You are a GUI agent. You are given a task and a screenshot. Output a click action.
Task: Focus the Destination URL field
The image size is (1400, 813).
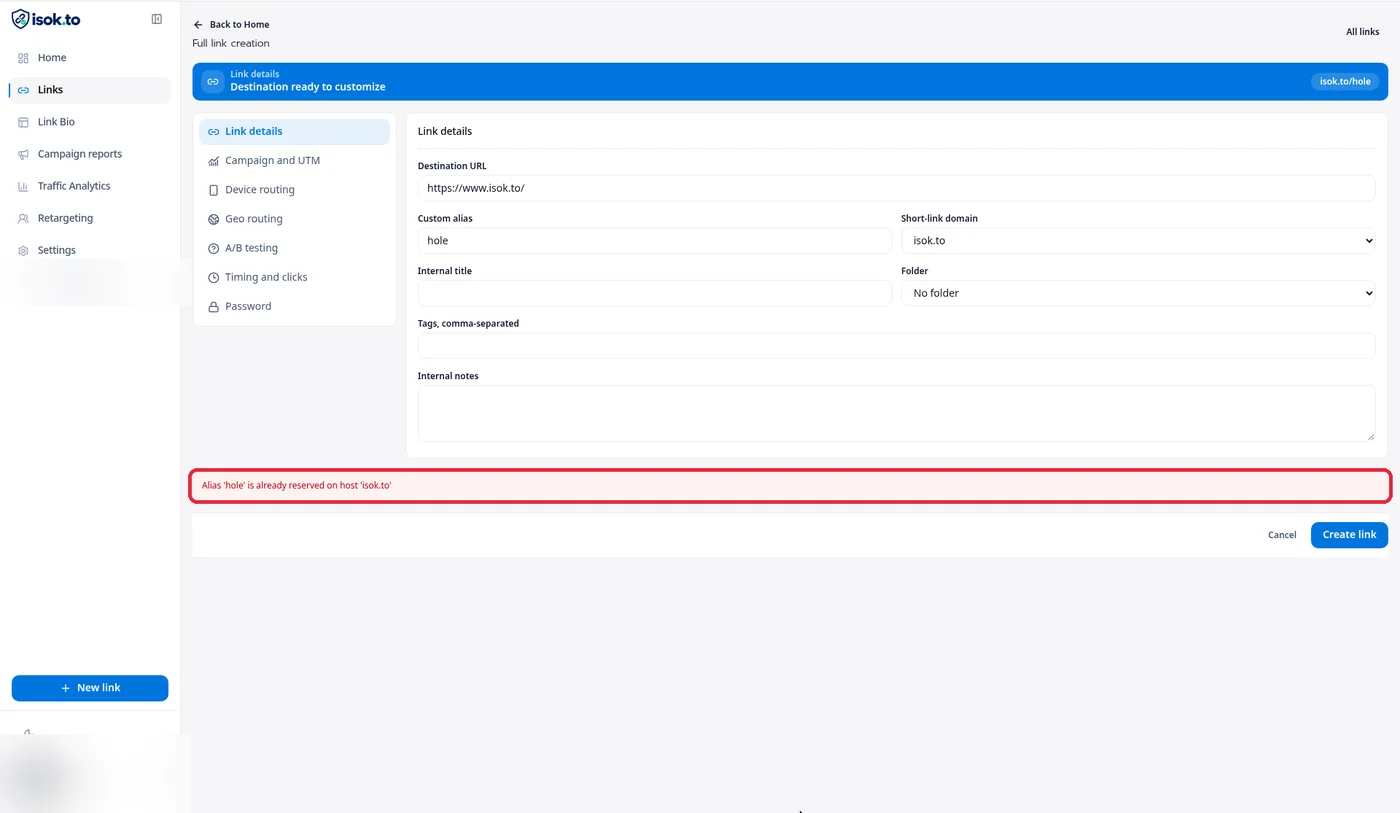click(896, 188)
